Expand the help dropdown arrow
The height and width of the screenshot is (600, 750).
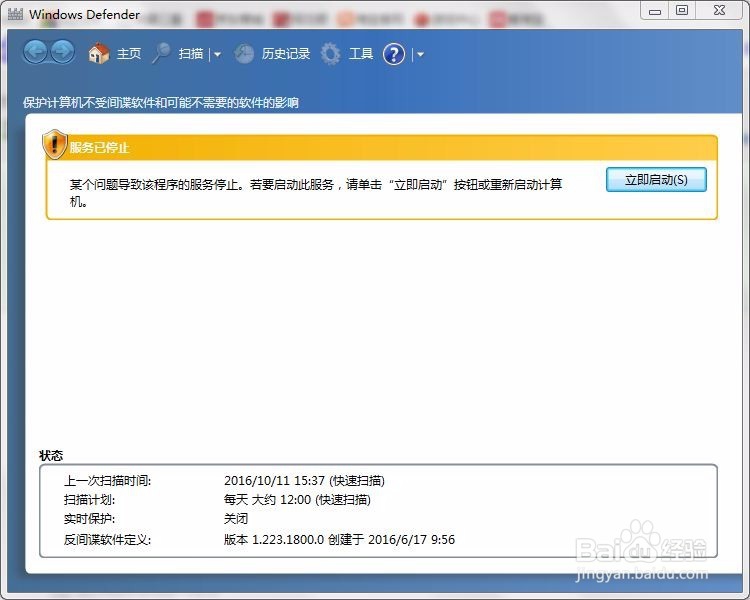pyautogui.click(x=420, y=55)
